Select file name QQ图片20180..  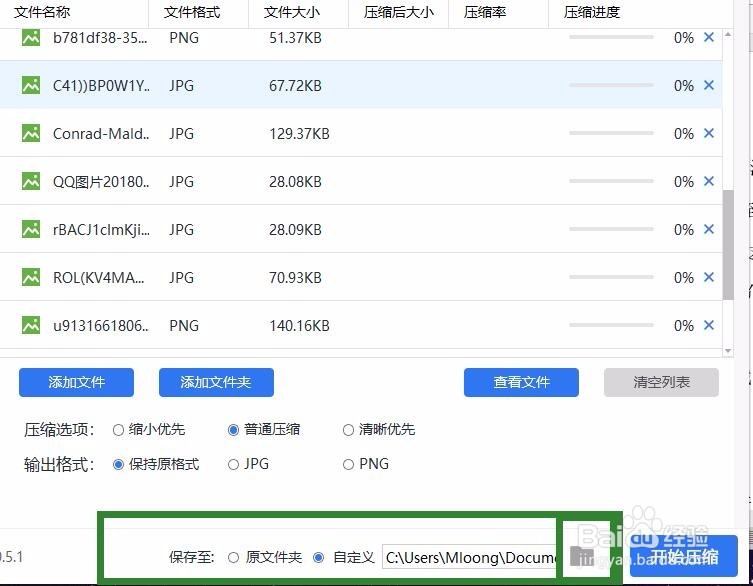101,182
